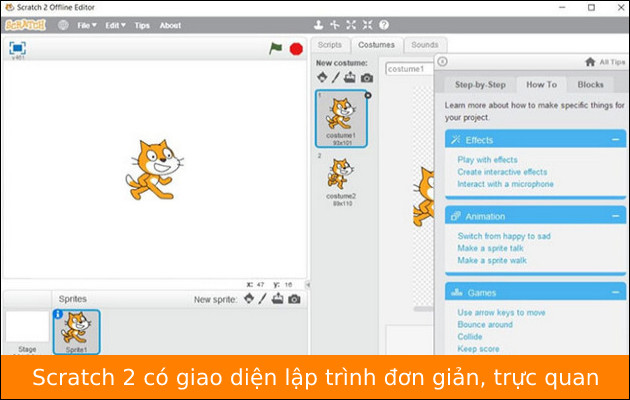Choose new costume from library
The height and width of the screenshot is (400, 630).
[x=322, y=77]
